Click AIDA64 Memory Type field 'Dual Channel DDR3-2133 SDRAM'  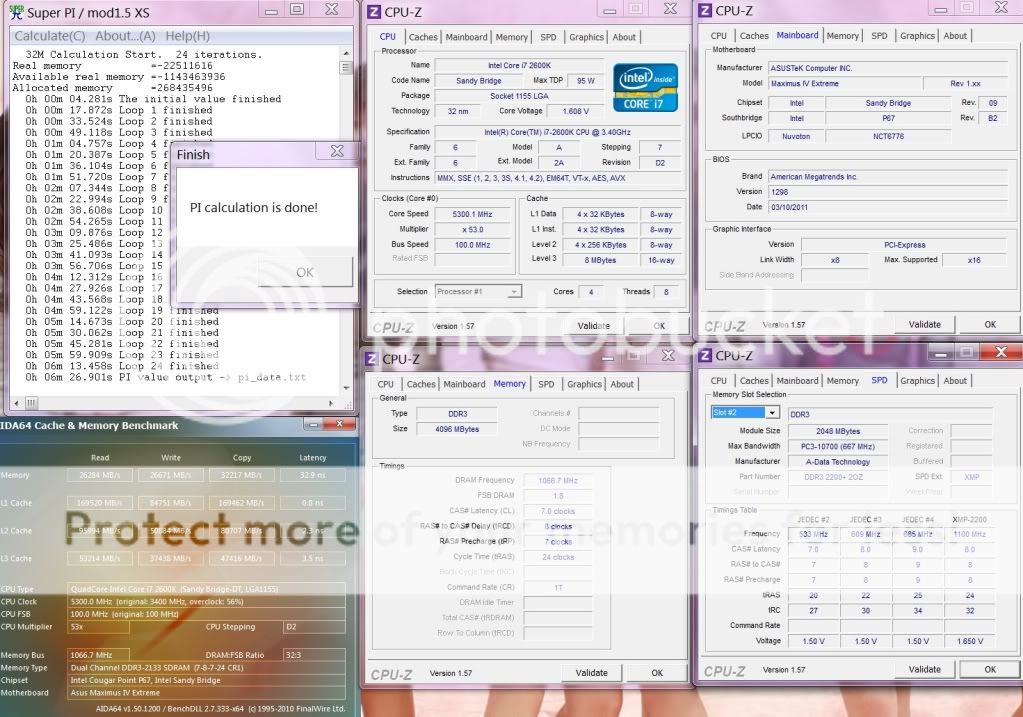[x=206, y=668]
